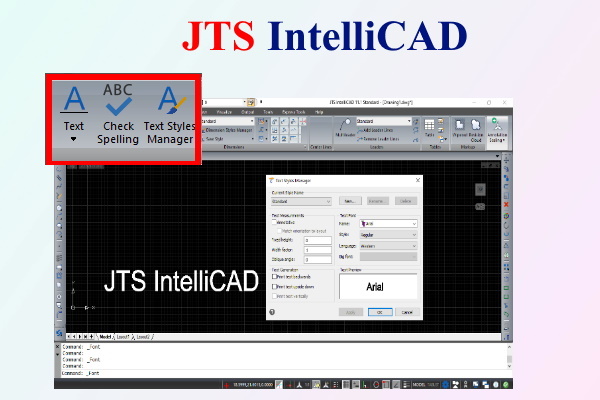Click the Check Spelling icon
The width and height of the screenshot is (600, 400).
coord(118,100)
